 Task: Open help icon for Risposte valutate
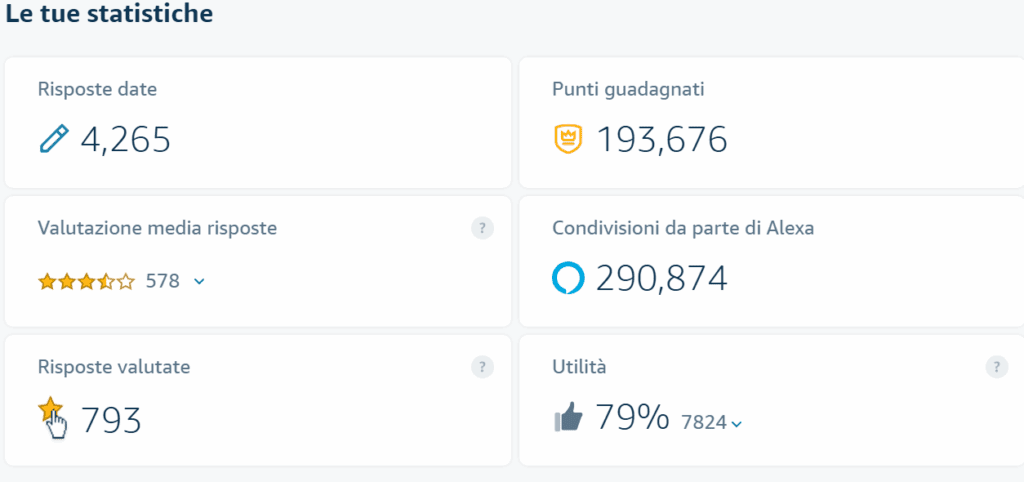coord(482,367)
